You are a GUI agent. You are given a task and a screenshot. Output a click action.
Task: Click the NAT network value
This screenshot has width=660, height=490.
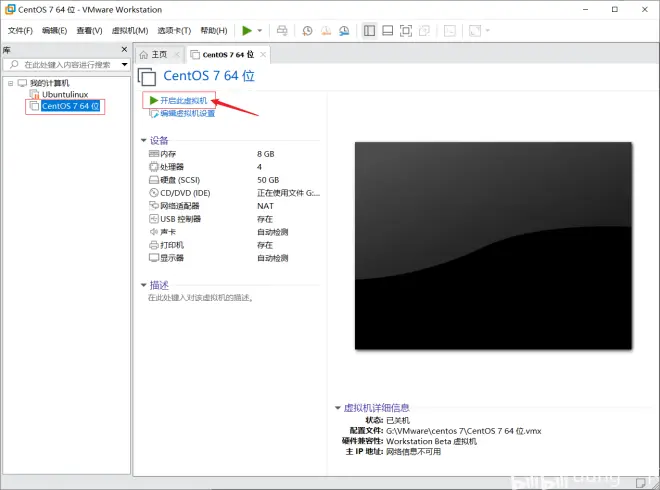pyautogui.click(x=265, y=206)
